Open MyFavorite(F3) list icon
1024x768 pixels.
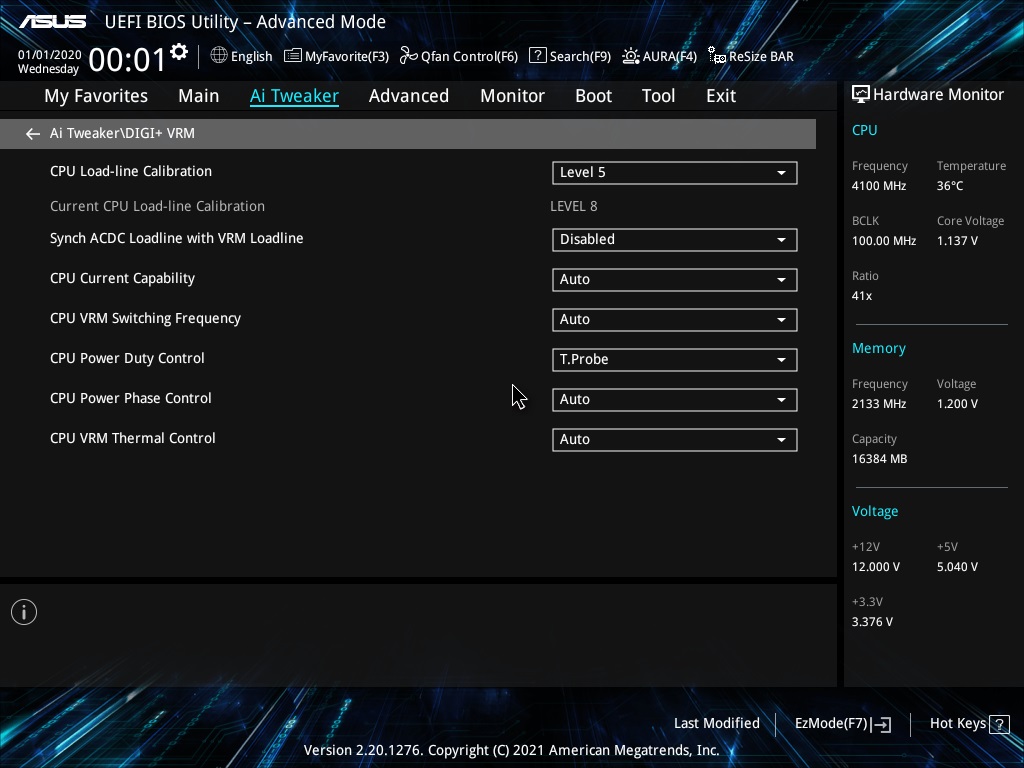point(293,56)
